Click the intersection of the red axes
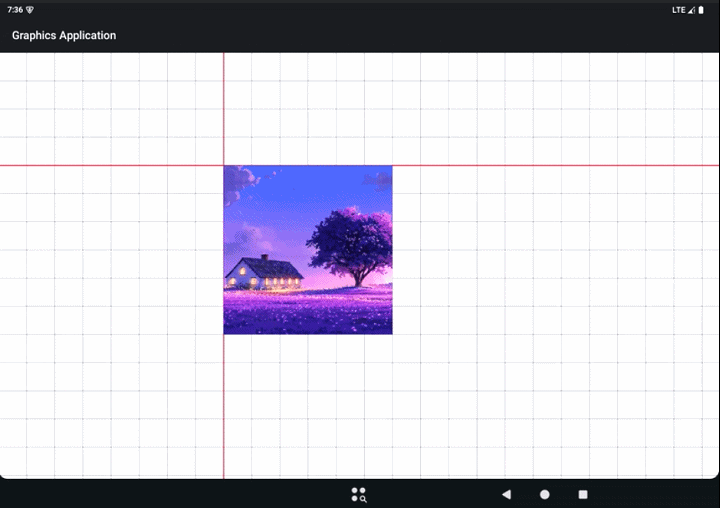The width and height of the screenshot is (720, 508). (224, 165)
